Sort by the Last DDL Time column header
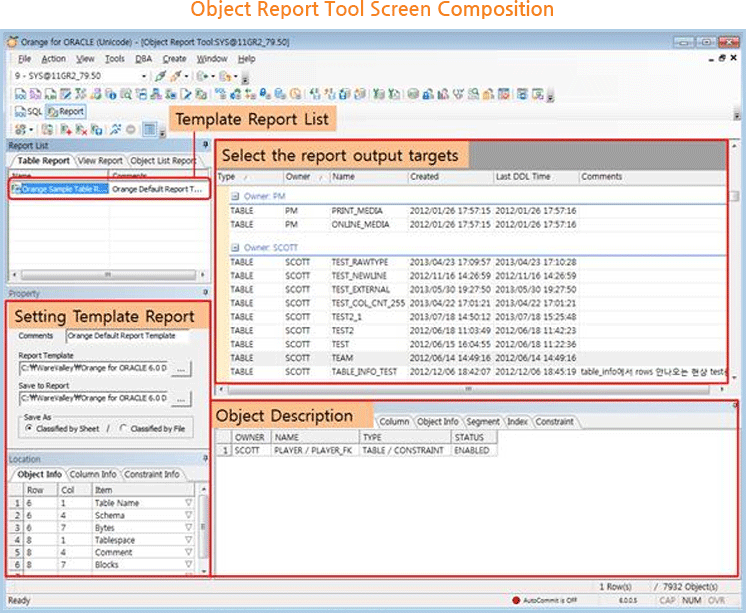Screen dimensions: 746x613 (x=536, y=177)
